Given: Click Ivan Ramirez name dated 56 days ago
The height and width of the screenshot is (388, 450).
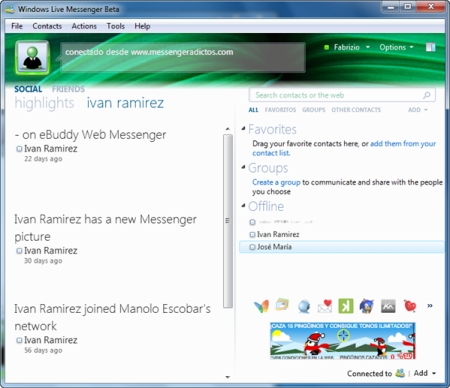Looking at the screenshot, I should coord(51,340).
